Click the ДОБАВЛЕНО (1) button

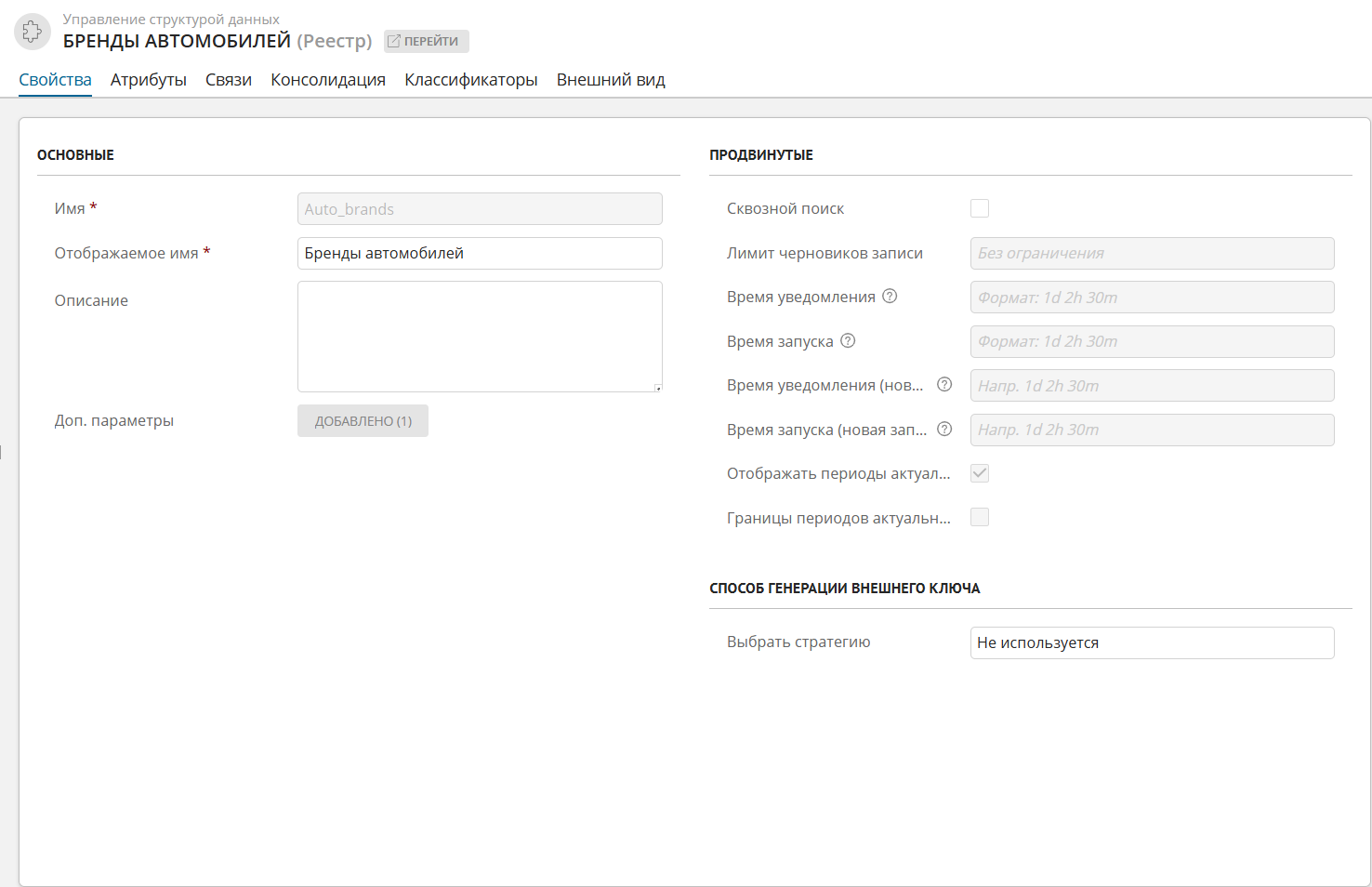pos(363,421)
